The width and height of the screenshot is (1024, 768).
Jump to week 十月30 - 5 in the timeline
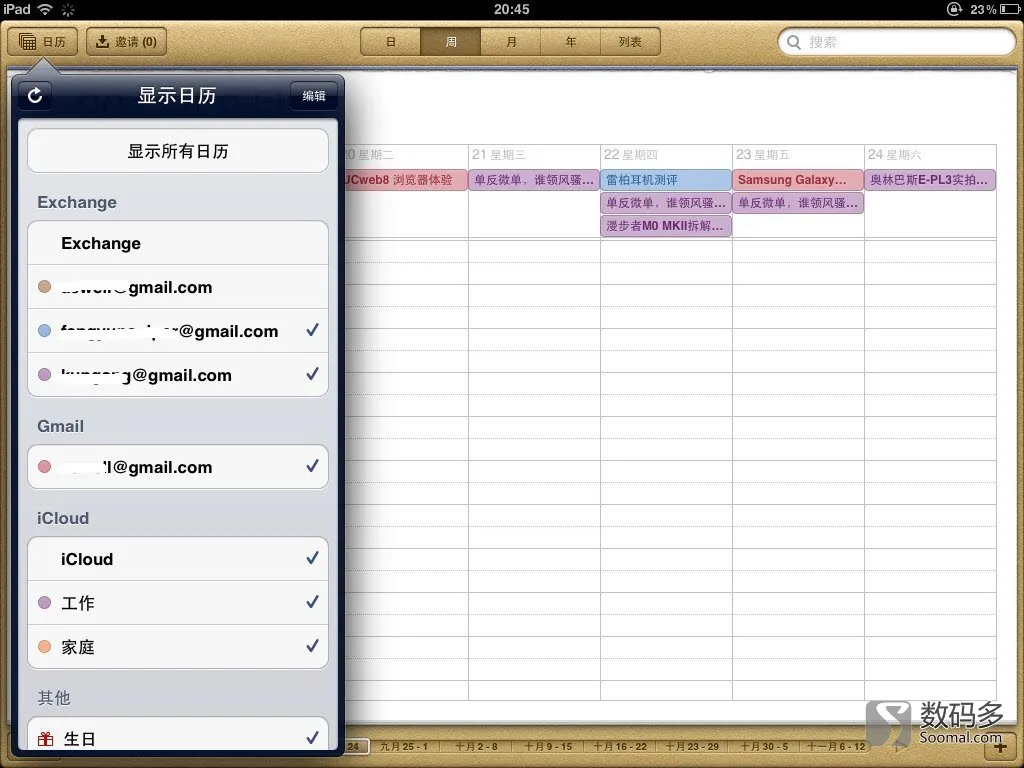(764, 746)
